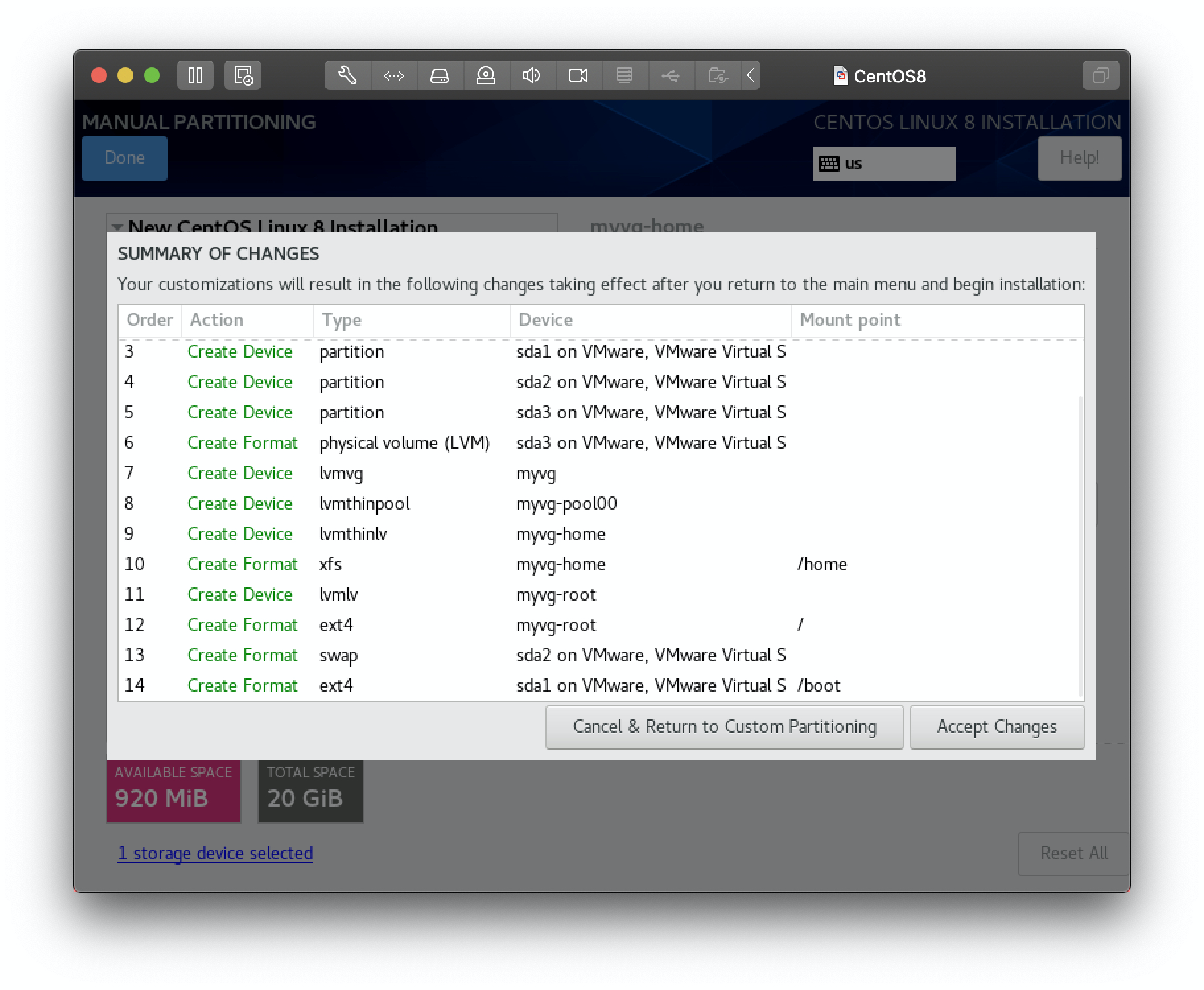Click the CD/DVD drive icon
This screenshot has height=990, width=1204.
pyautogui.click(x=486, y=75)
